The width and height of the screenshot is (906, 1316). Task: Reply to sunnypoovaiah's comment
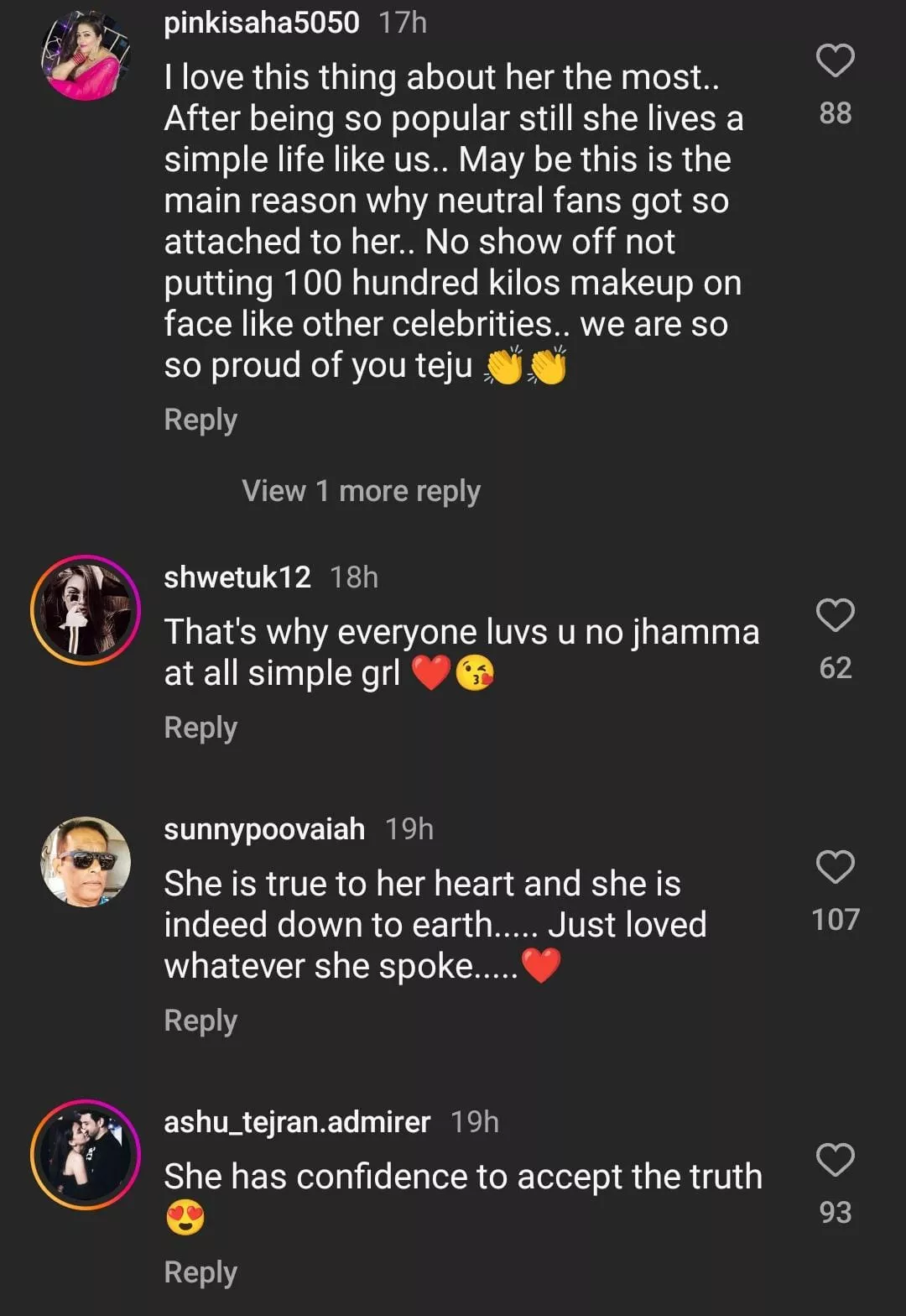(x=200, y=1021)
